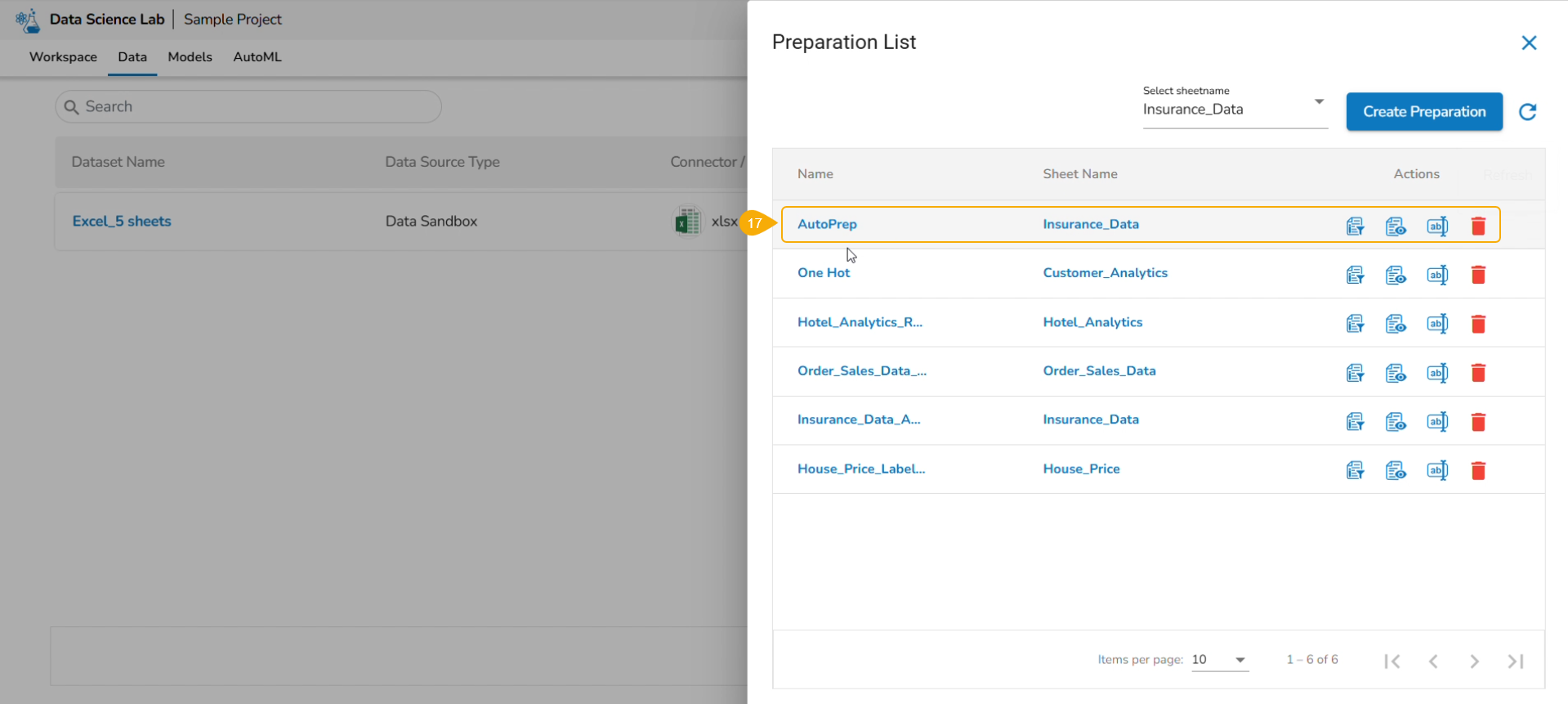Preview the Insurance_Data_A... preparation via eye icon
Image resolution: width=1568 pixels, height=704 pixels.
point(1396,422)
